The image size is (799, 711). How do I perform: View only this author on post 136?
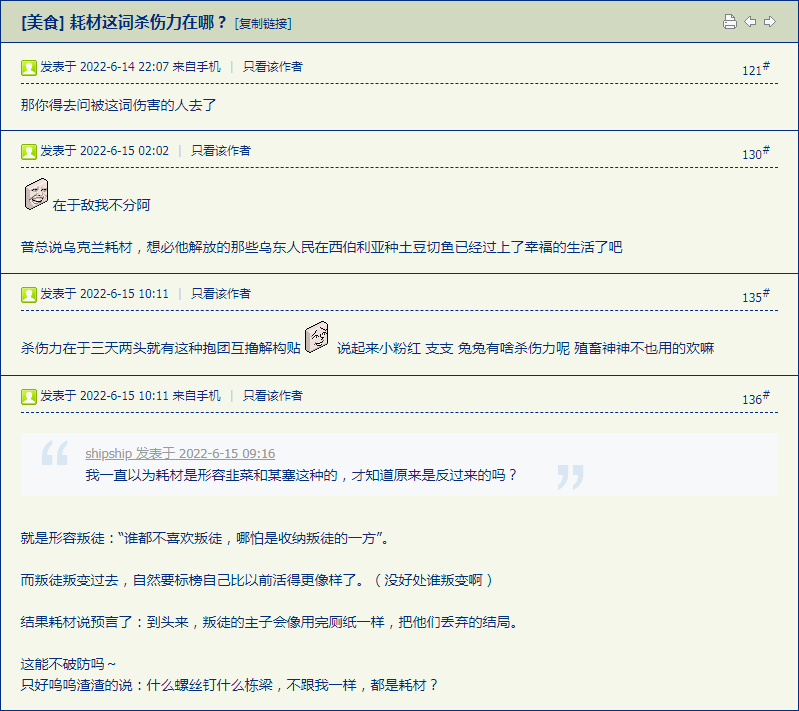point(273,396)
